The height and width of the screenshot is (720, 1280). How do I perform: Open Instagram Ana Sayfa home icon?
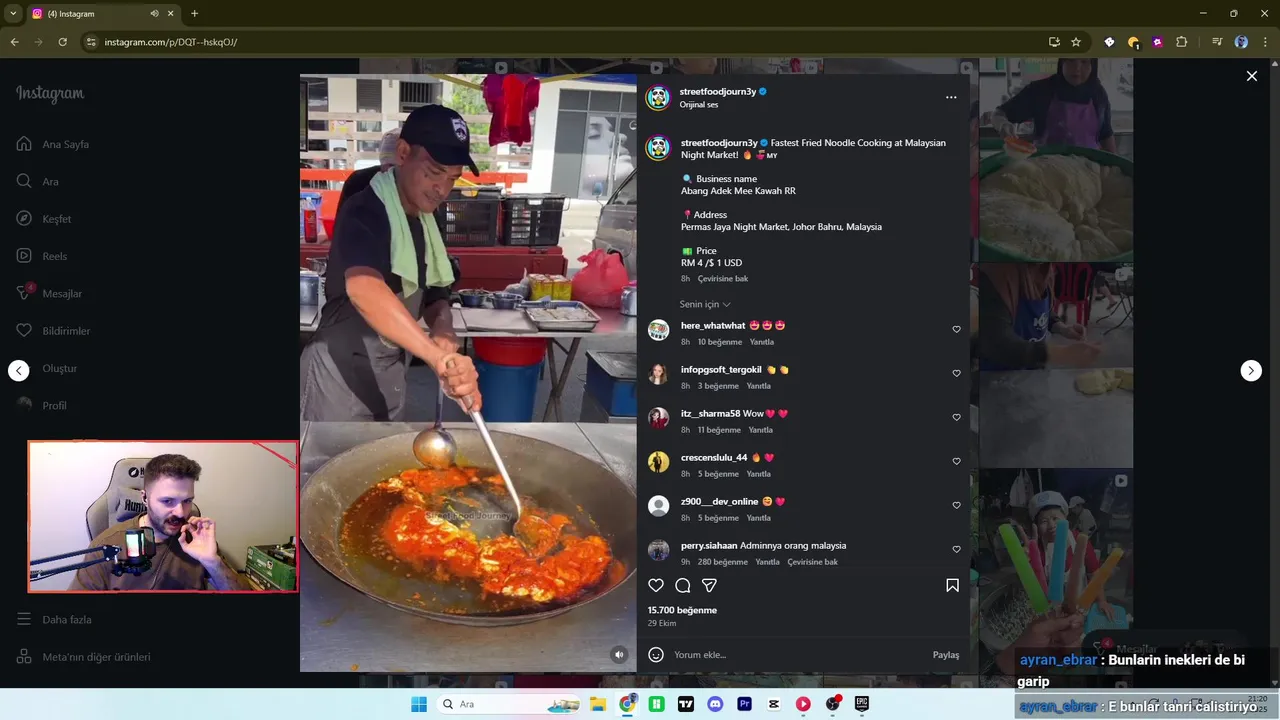tap(24, 144)
